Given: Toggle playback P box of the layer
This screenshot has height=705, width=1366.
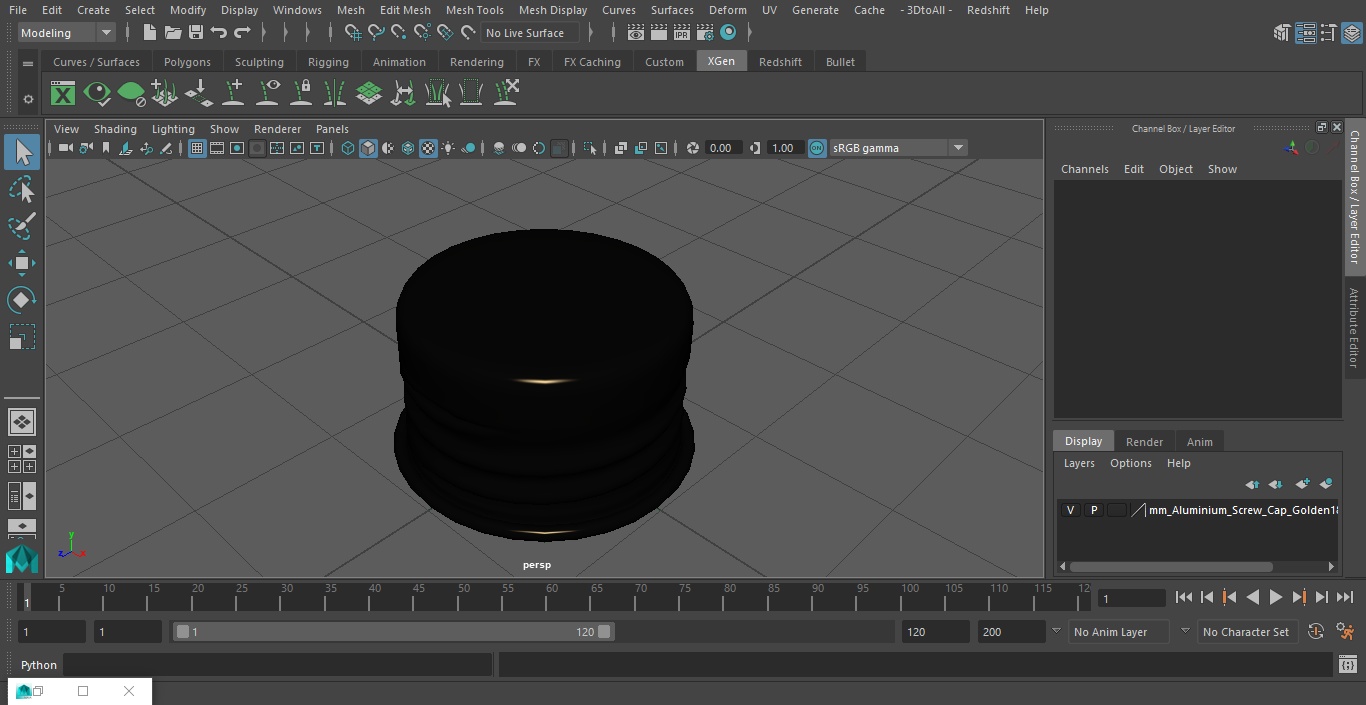Looking at the screenshot, I should 1093,510.
